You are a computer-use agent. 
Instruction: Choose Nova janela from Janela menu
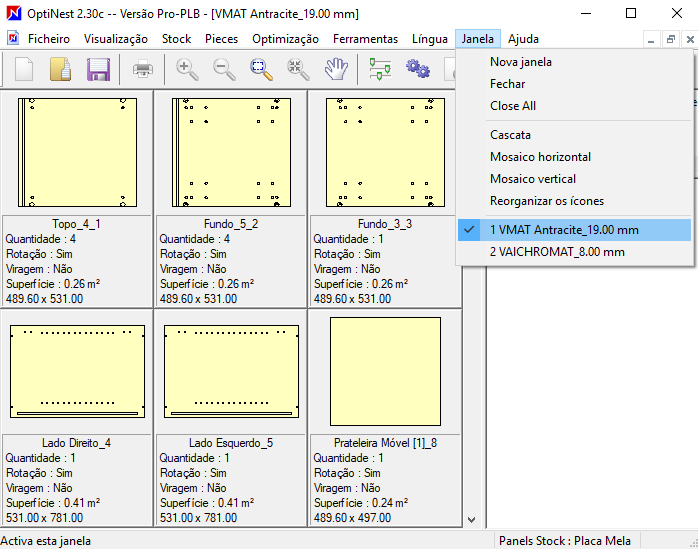[520, 62]
